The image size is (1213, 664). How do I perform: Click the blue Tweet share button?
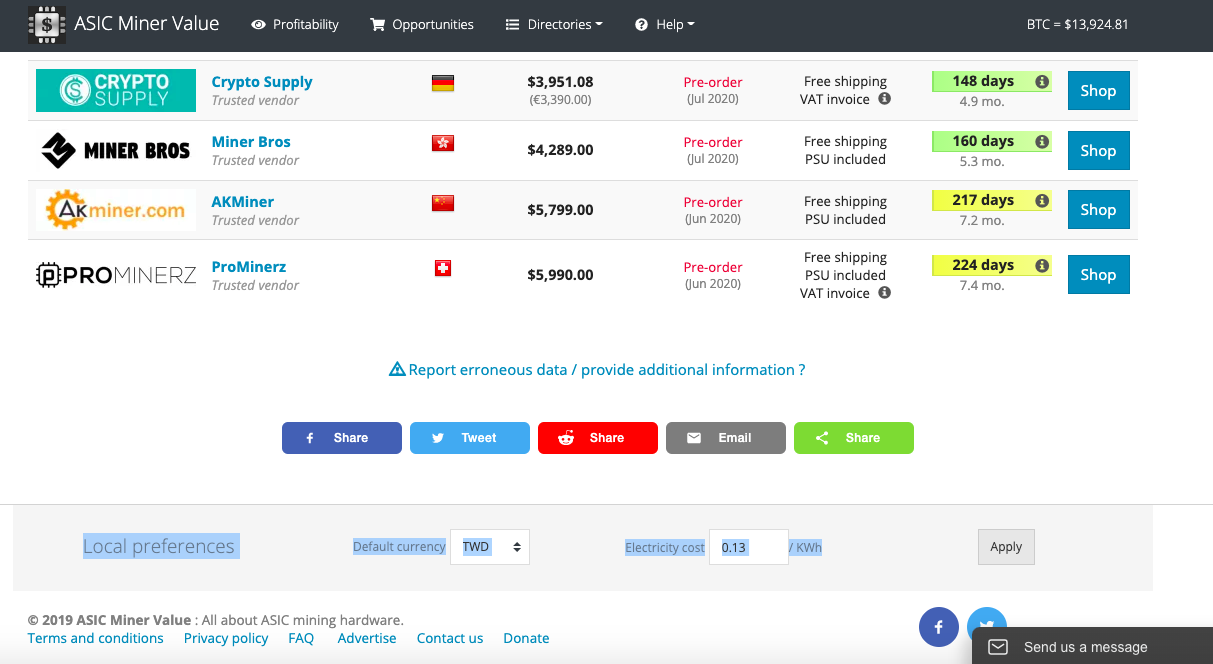point(469,438)
